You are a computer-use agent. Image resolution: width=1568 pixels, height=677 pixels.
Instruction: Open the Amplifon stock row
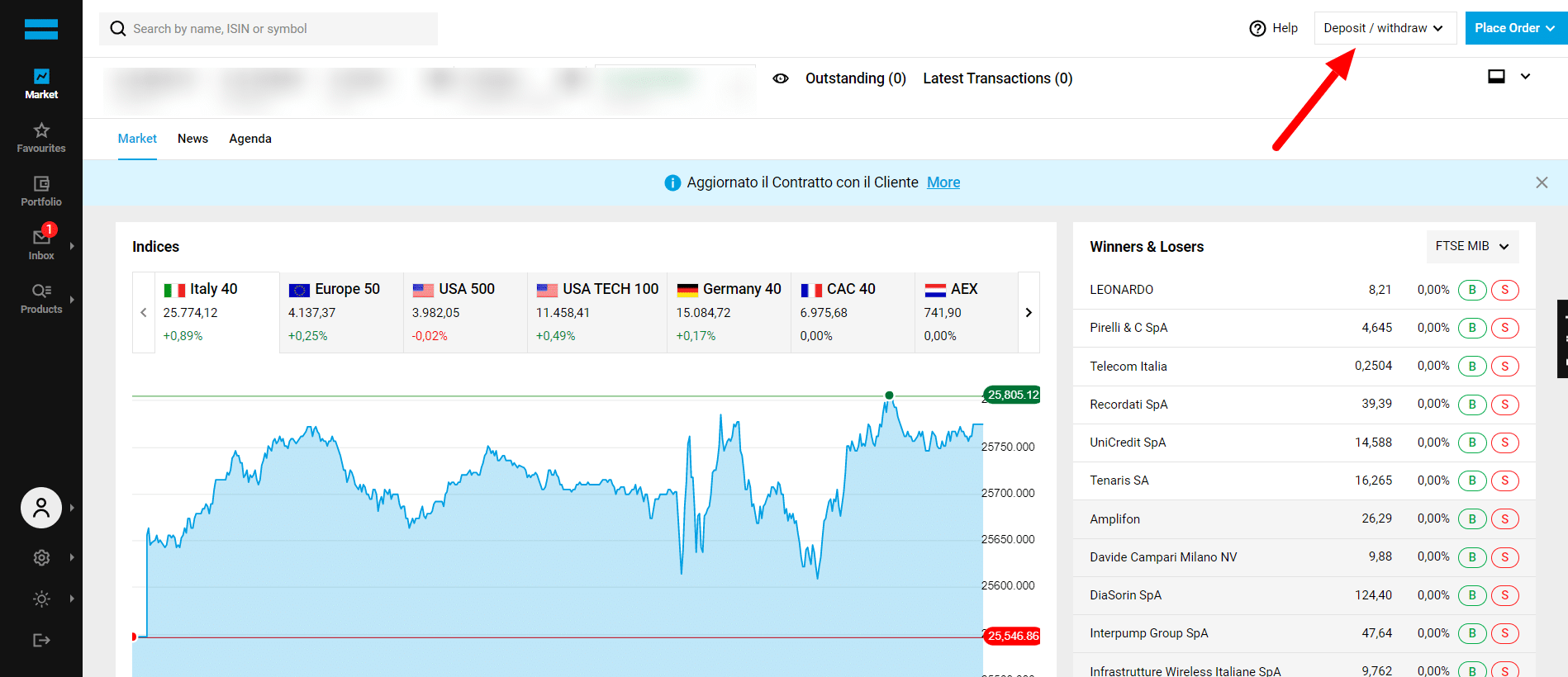coord(1304,518)
